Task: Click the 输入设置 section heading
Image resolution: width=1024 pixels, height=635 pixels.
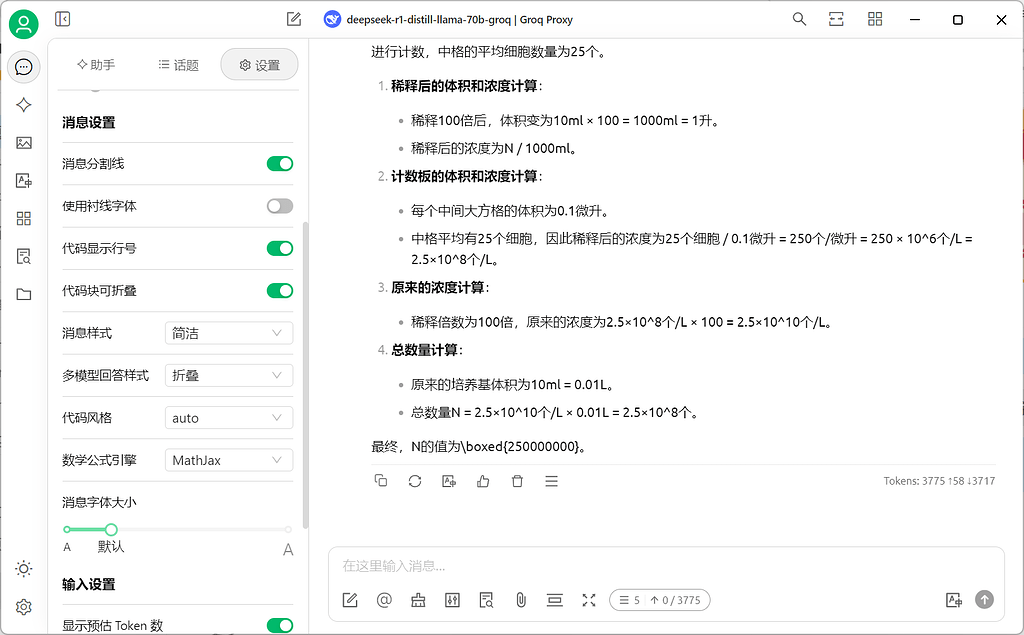Action: pyautogui.click(x=89, y=584)
